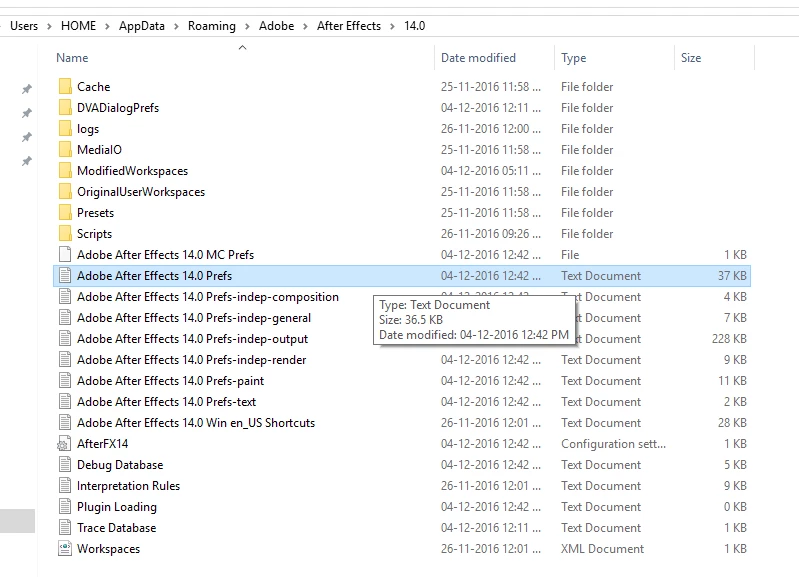Viewport: 799px width, 577px height.
Task: Click the 'Configuration sett...' type cell
Action: pyautogui.click(x=614, y=444)
